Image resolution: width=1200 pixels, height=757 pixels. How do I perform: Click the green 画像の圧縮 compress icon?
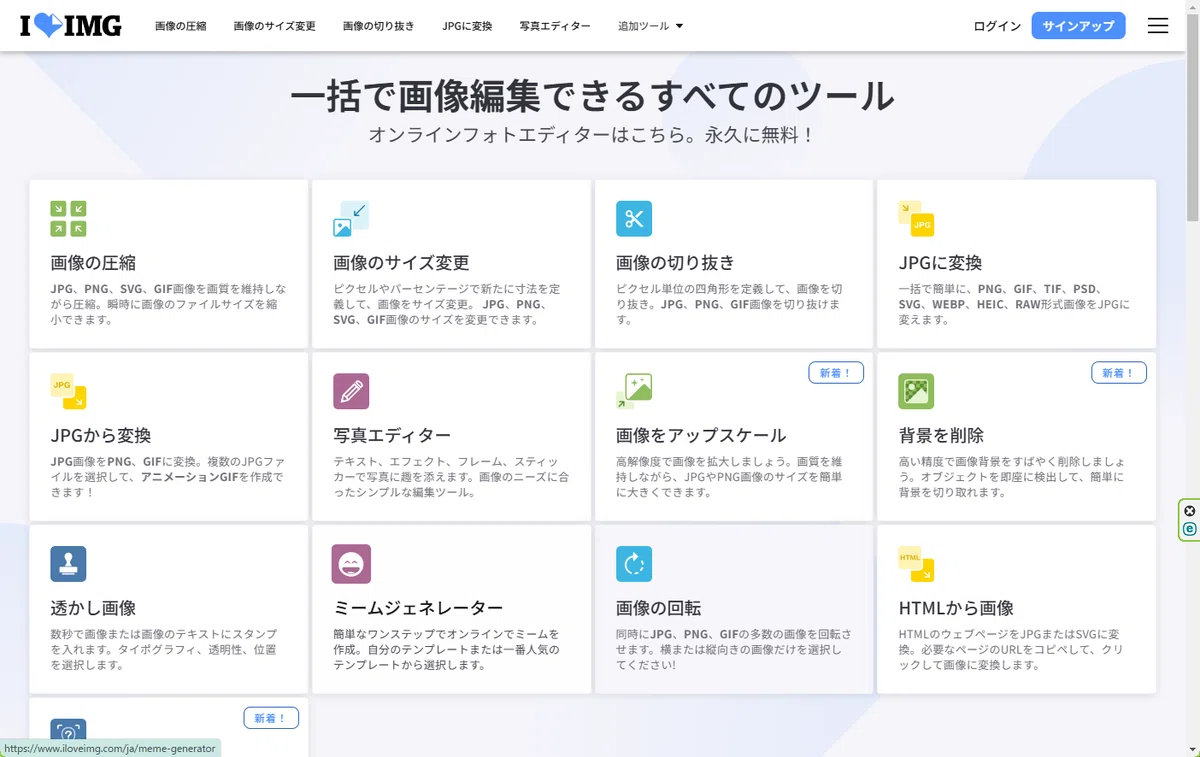click(68, 219)
